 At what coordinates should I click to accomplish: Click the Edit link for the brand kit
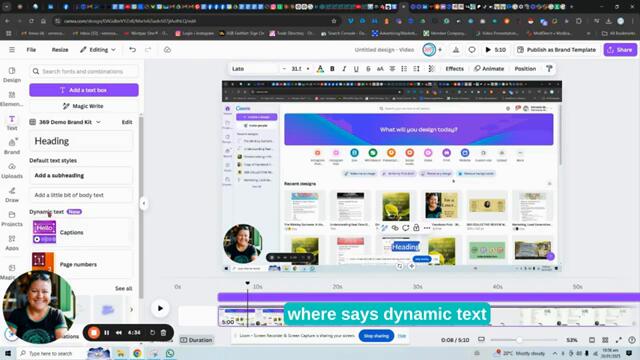[x=127, y=122]
